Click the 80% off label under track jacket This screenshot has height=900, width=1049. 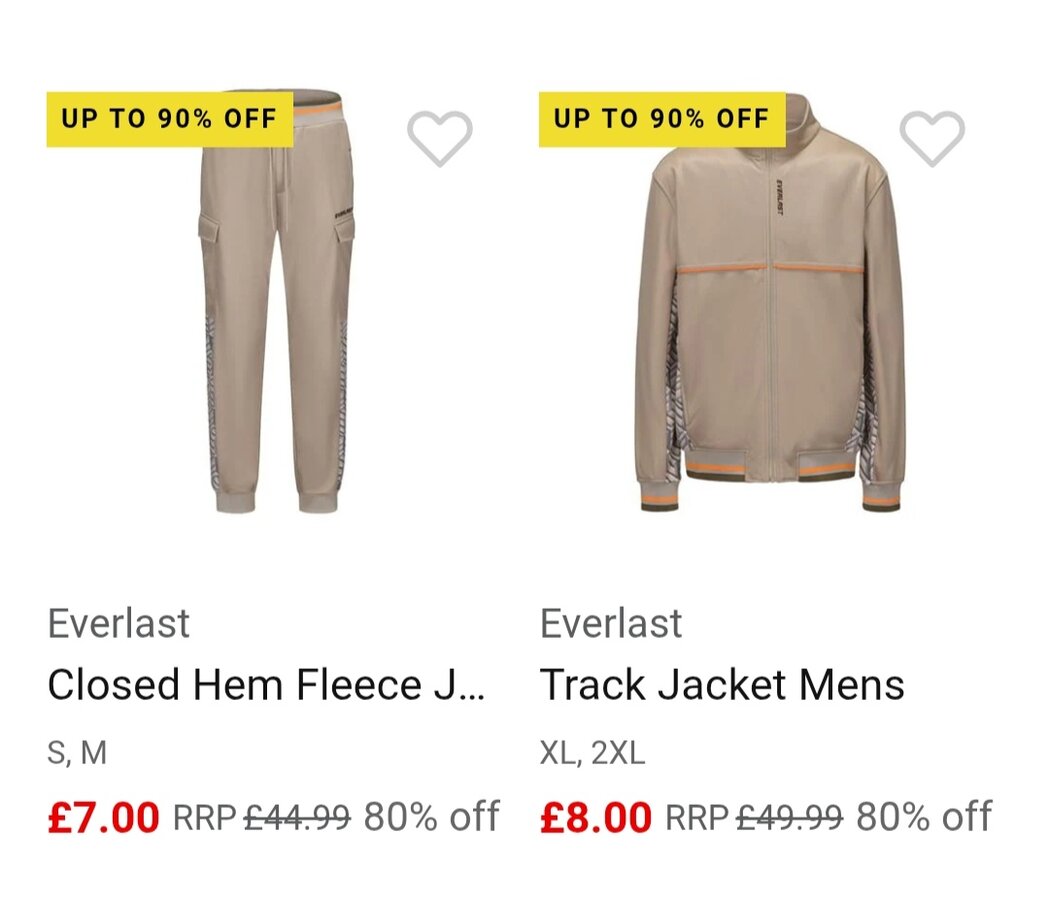(x=924, y=817)
